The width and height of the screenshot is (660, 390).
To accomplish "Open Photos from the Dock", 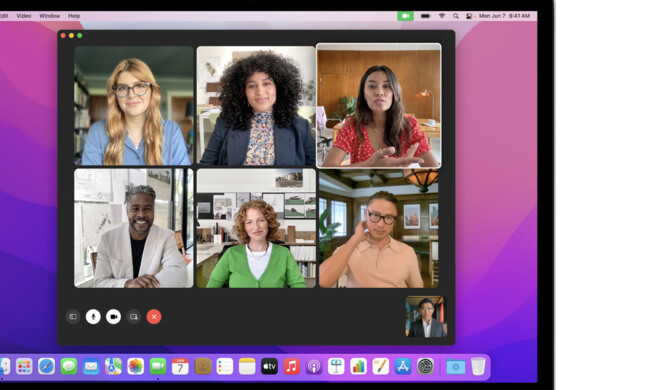I will [x=136, y=366].
